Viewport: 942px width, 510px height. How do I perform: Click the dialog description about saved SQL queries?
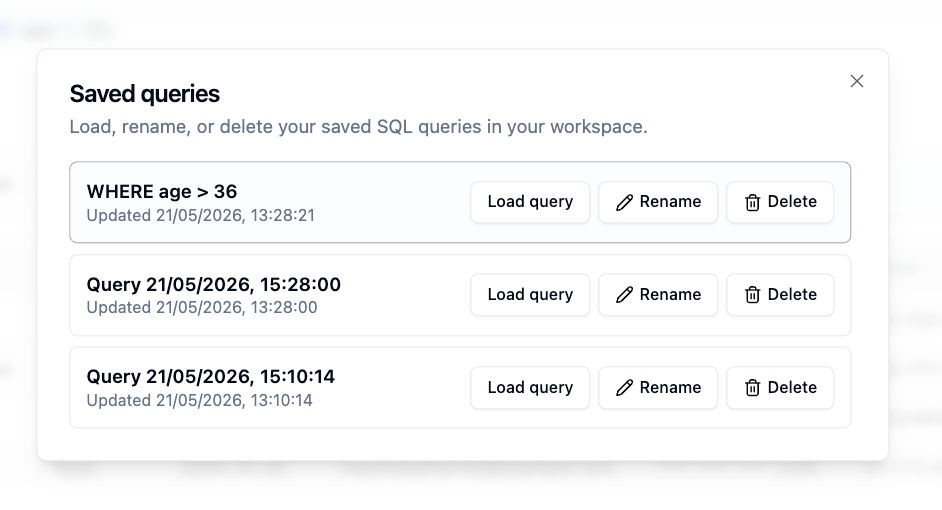click(x=359, y=127)
